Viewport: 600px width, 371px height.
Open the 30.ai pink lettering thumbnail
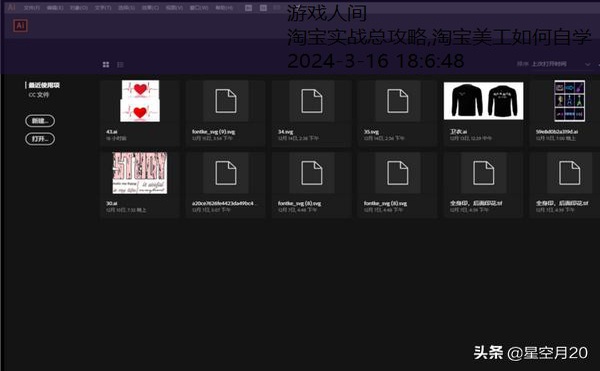(140, 173)
